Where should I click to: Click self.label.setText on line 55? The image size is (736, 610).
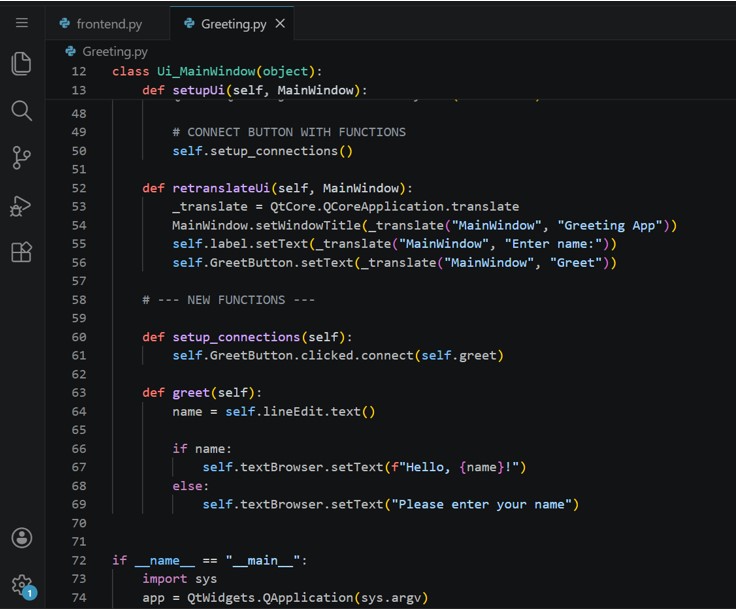[x=240, y=244]
